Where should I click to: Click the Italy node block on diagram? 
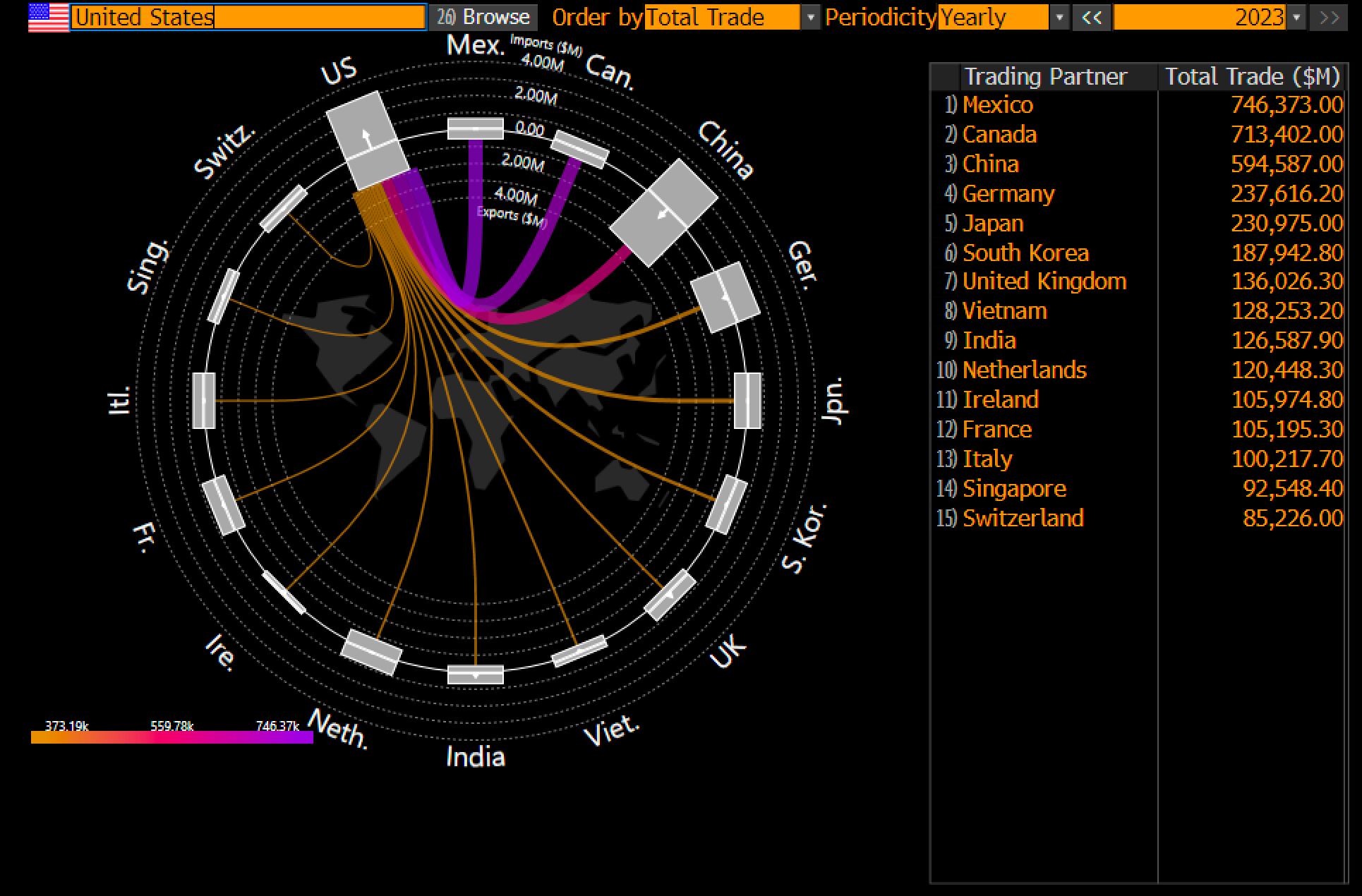204,400
